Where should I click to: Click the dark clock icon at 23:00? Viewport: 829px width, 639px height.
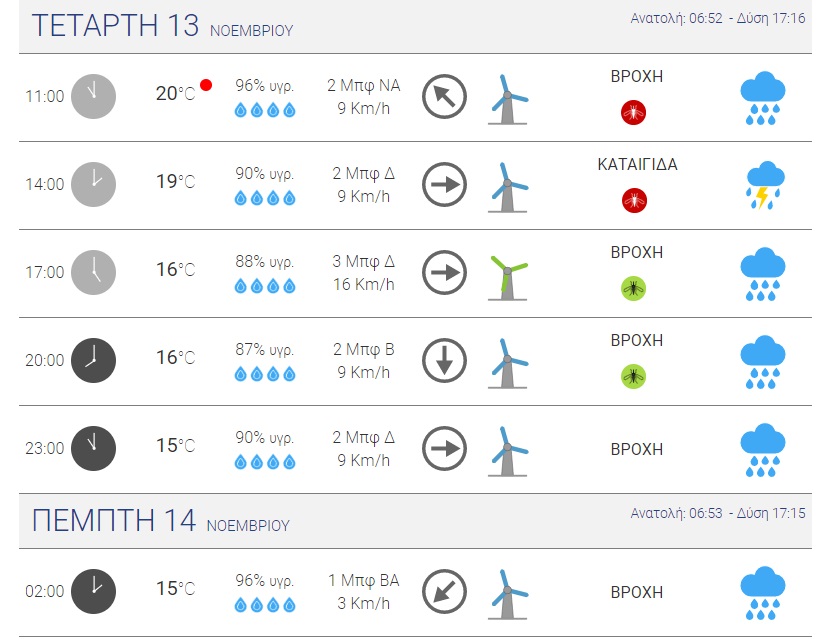94,448
